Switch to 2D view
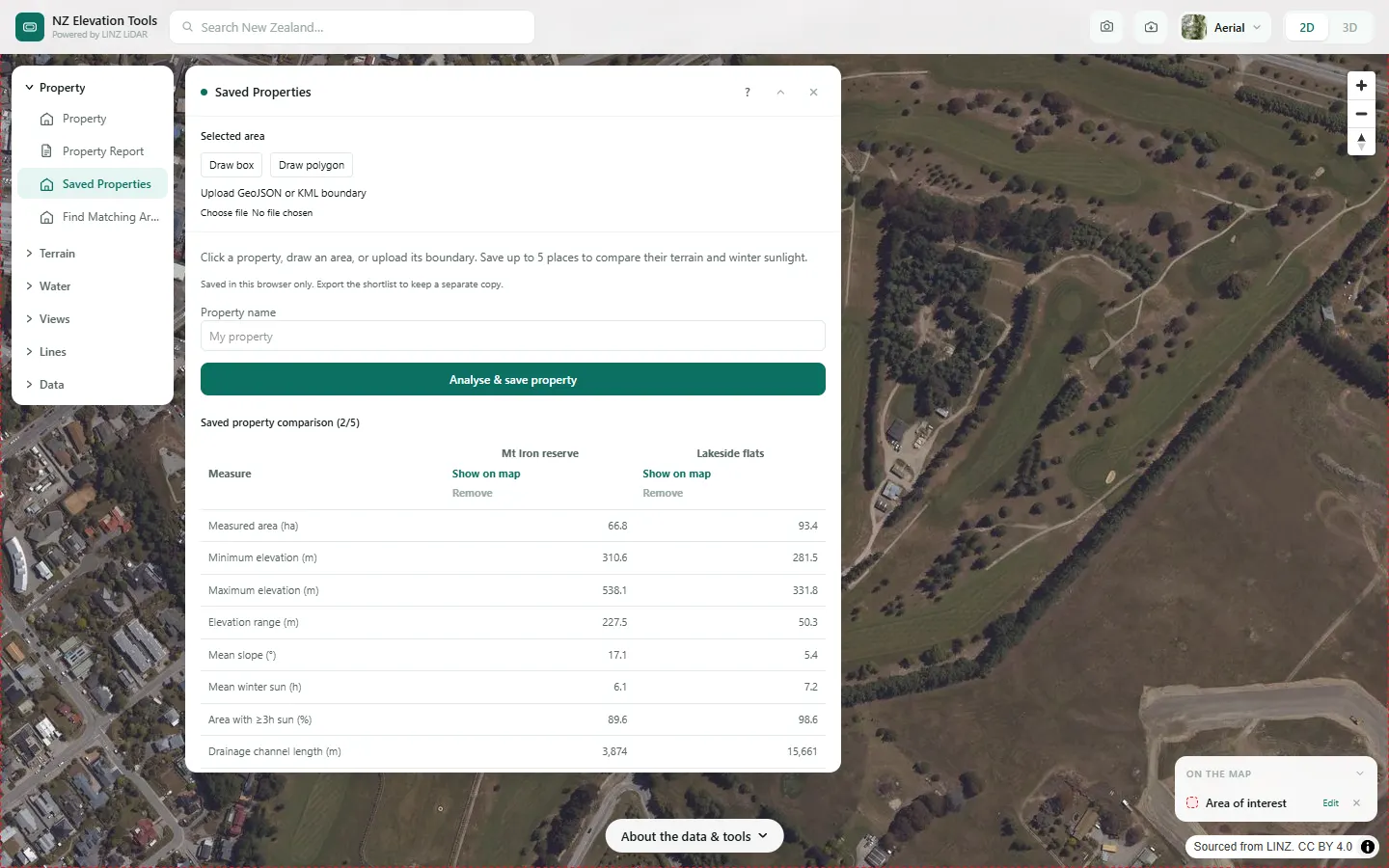 (1307, 27)
